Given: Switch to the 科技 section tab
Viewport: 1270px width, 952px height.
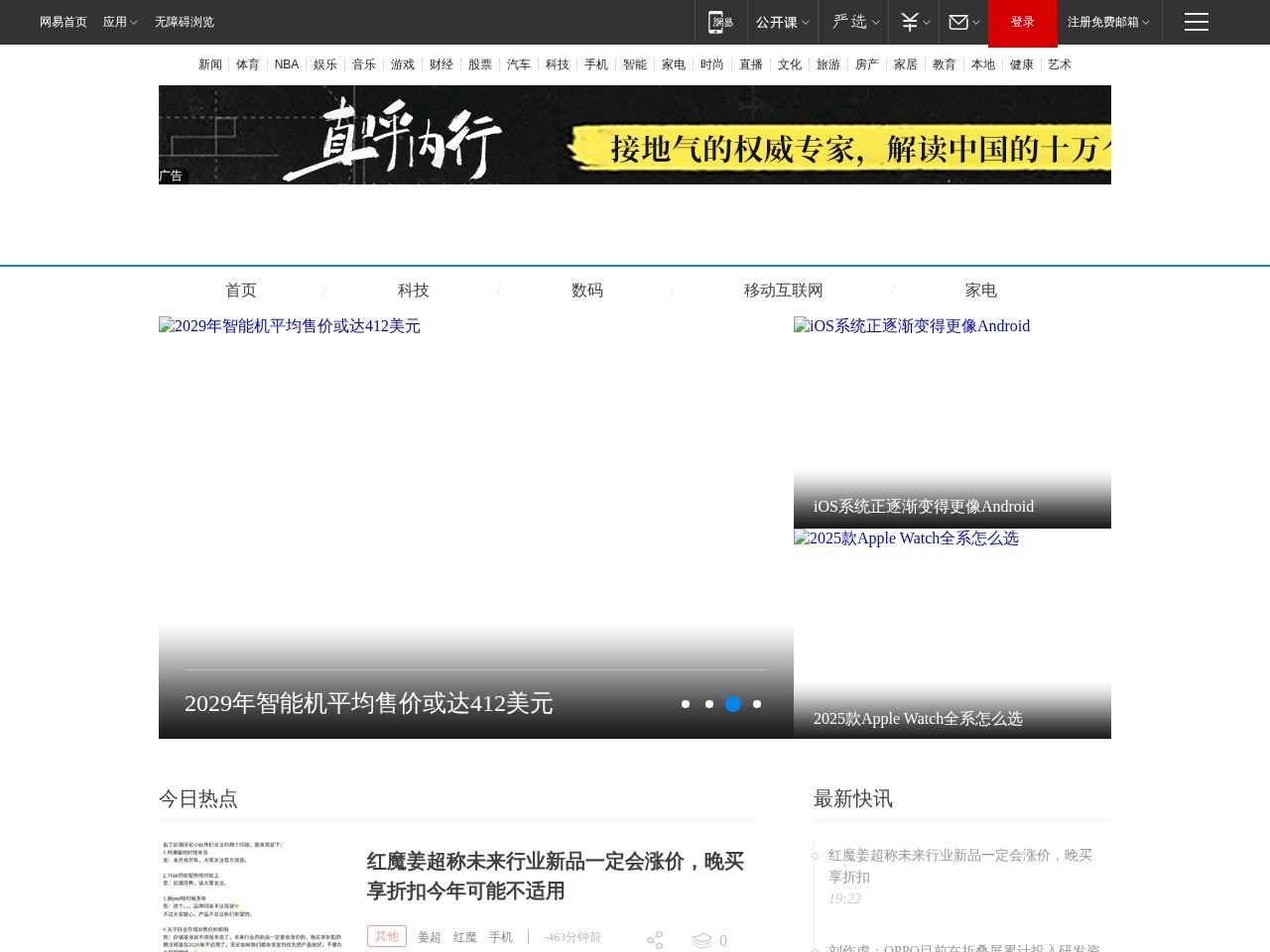Looking at the screenshot, I should tap(414, 291).
